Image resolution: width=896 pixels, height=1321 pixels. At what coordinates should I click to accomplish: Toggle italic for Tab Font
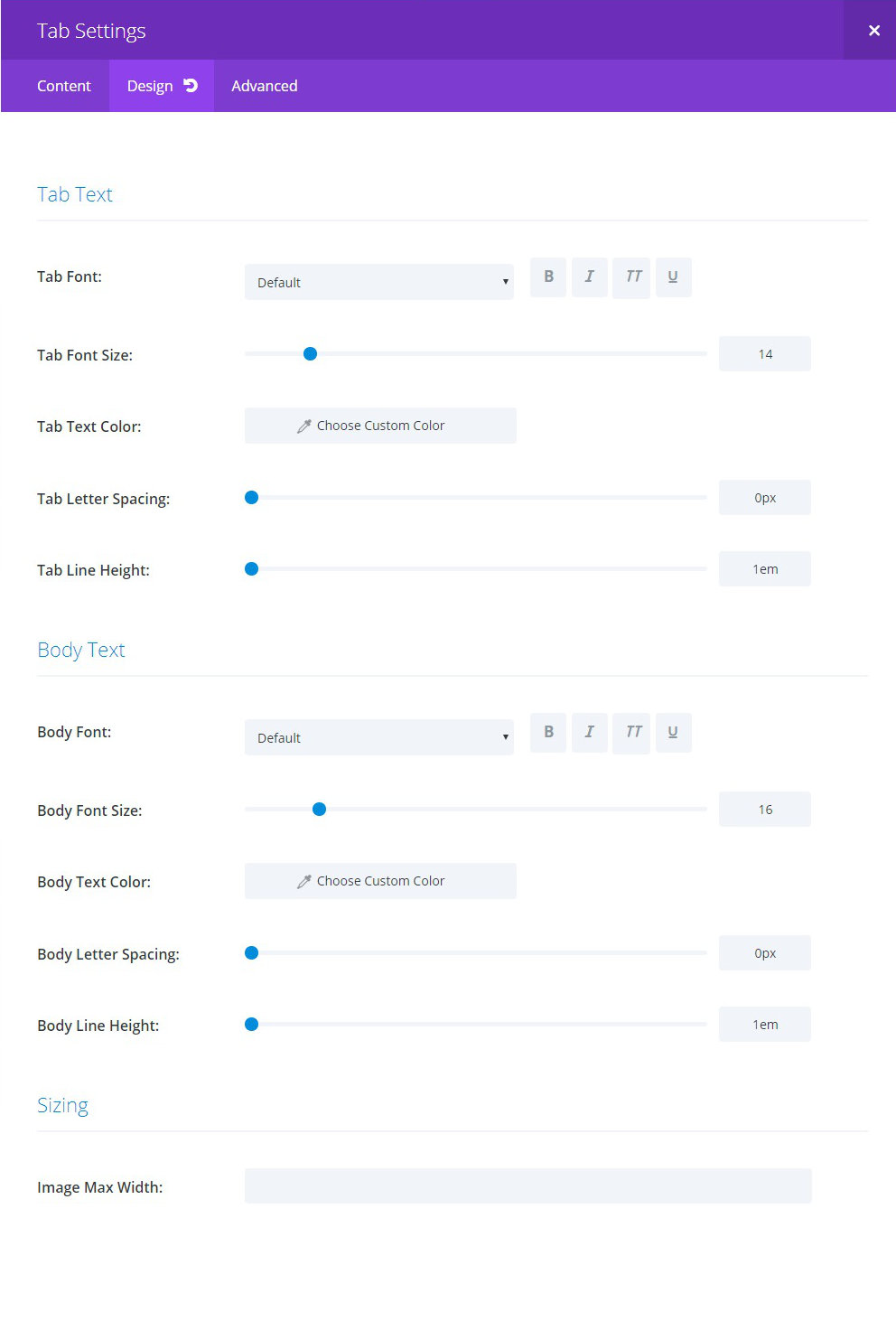(590, 277)
